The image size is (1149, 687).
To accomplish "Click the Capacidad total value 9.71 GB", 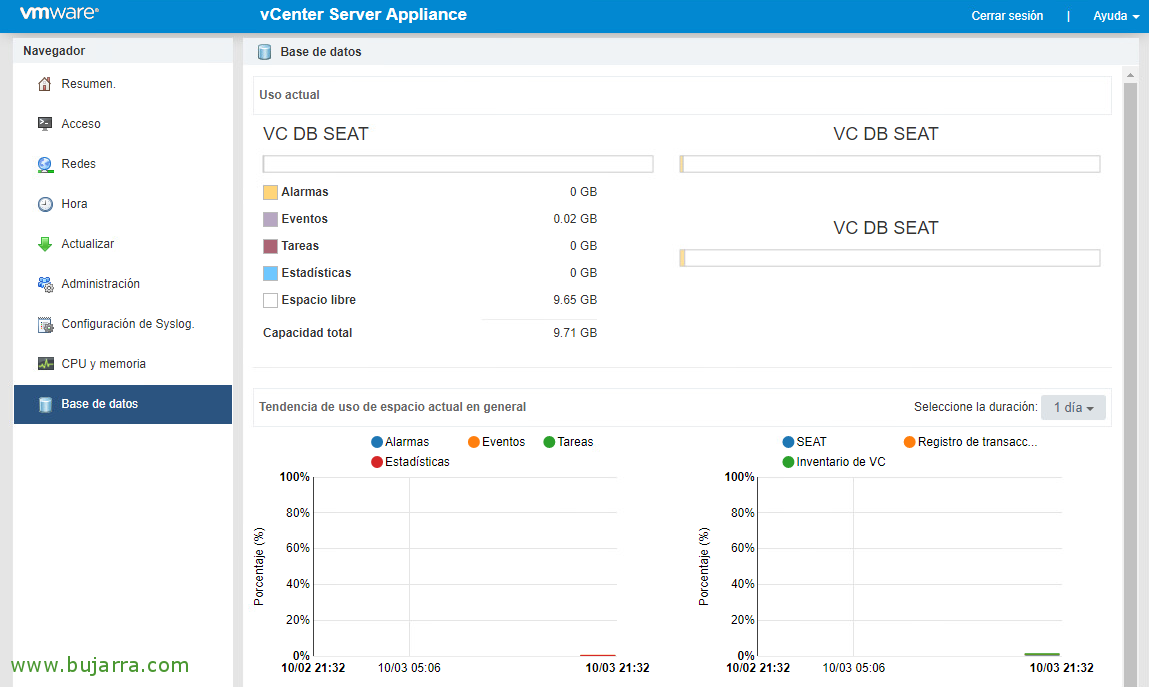I will (x=575, y=333).
